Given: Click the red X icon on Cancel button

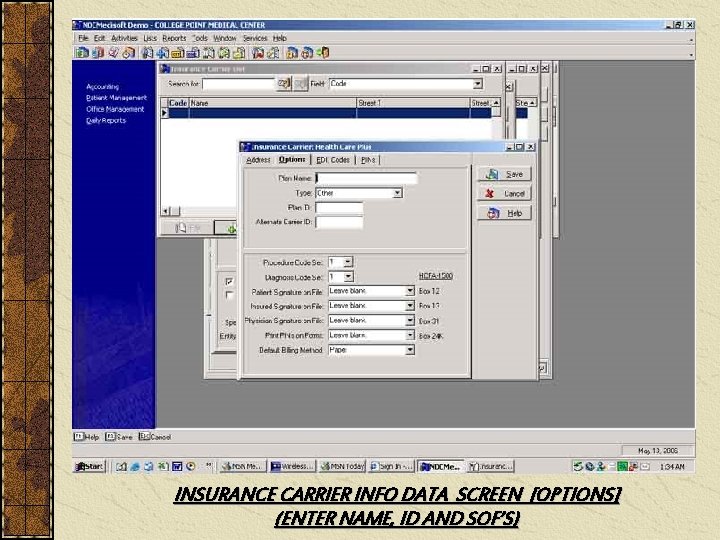Looking at the screenshot, I should tap(490, 193).
